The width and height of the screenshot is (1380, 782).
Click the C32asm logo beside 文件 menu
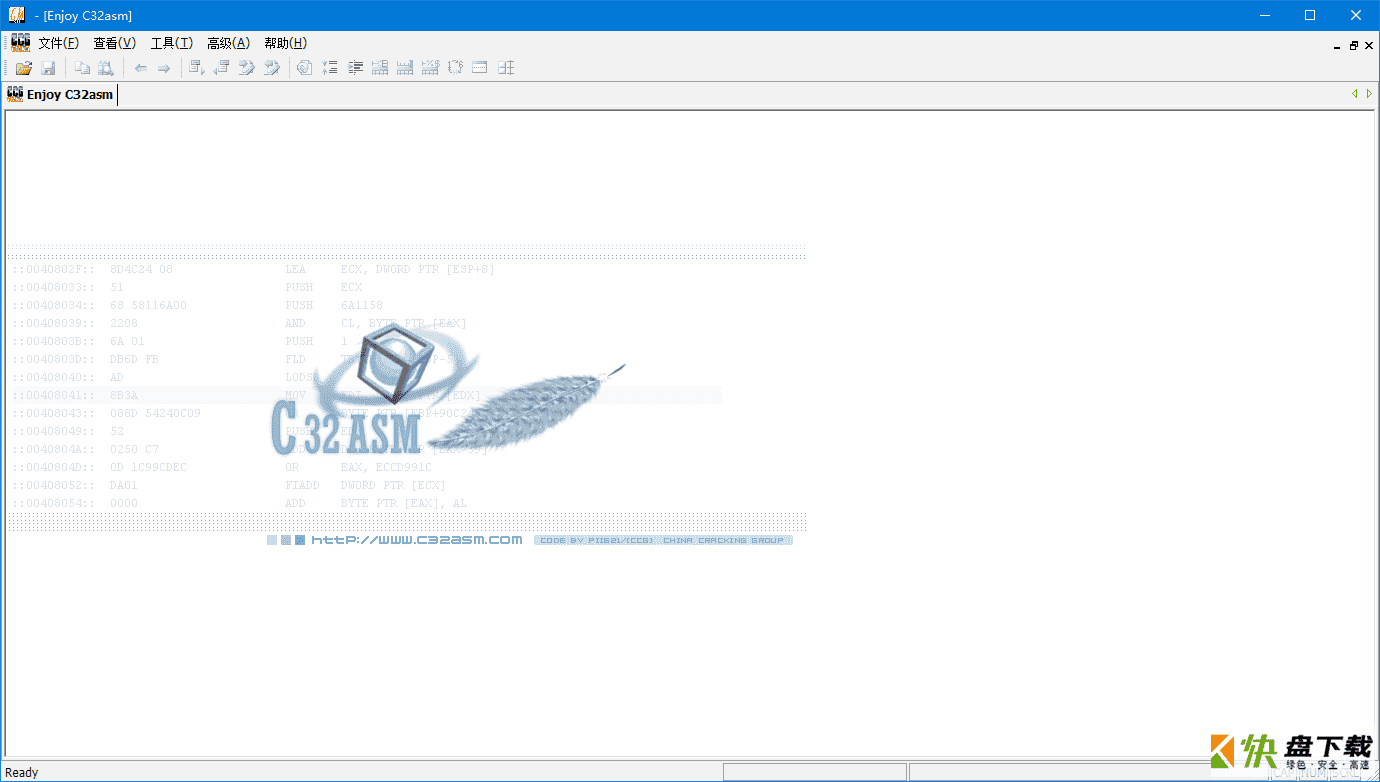[20, 43]
